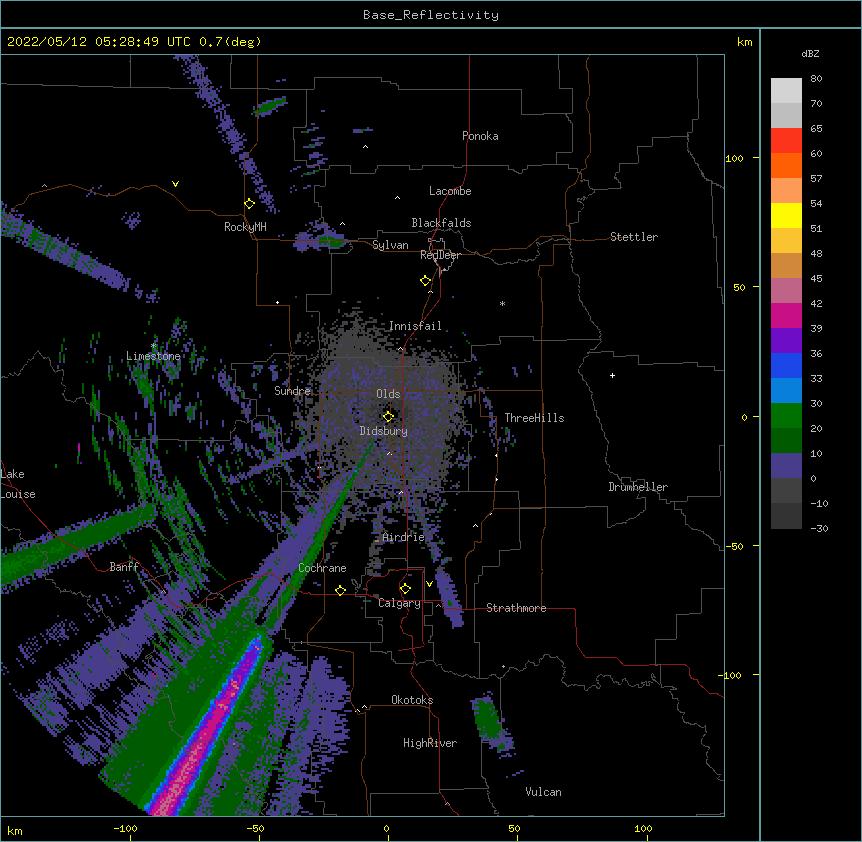Viewport: 862px width, 842px height.
Task: Click the Airdrie city label
Action: pos(404,537)
